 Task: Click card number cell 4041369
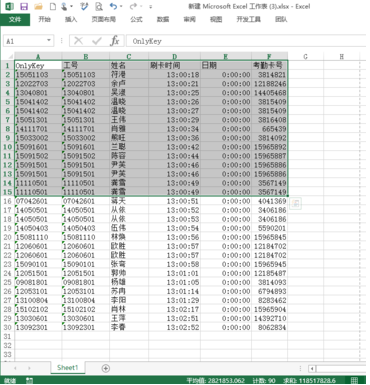click(269, 201)
